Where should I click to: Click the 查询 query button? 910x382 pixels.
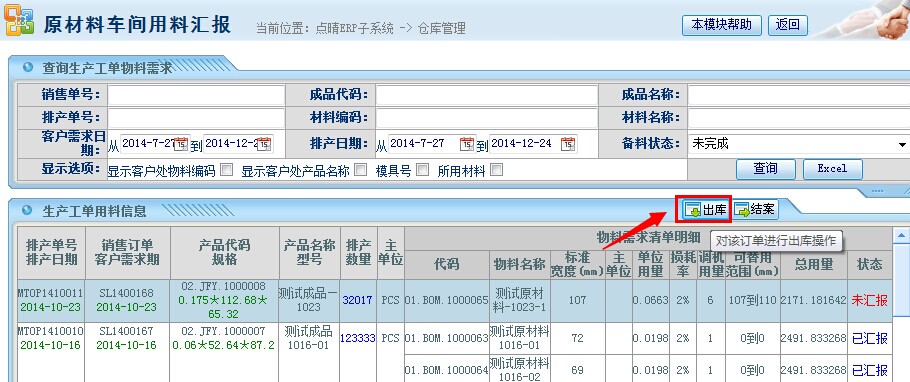[x=765, y=168]
